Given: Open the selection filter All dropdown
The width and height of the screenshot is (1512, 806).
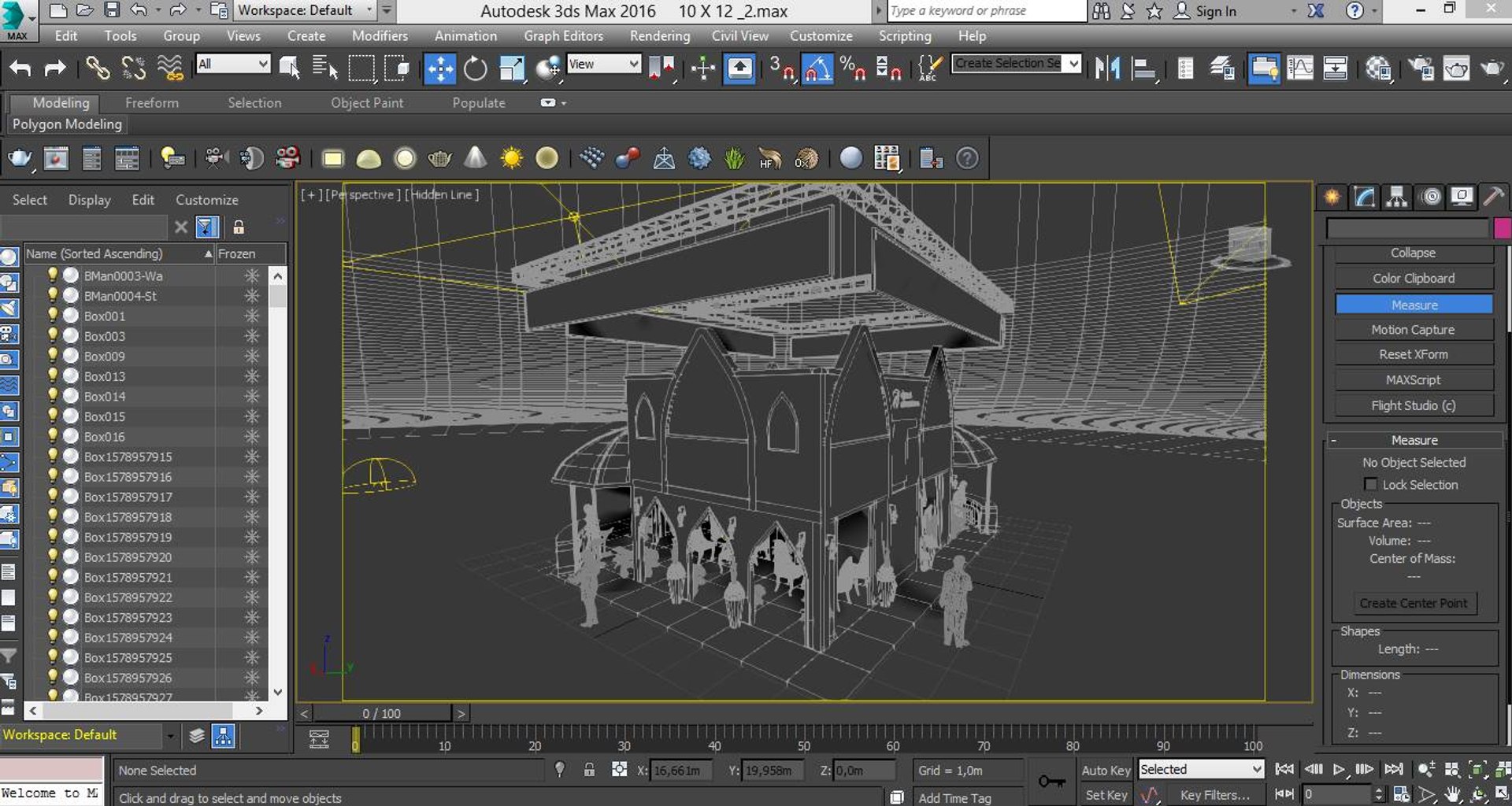Looking at the screenshot, I should coord(233,65).
